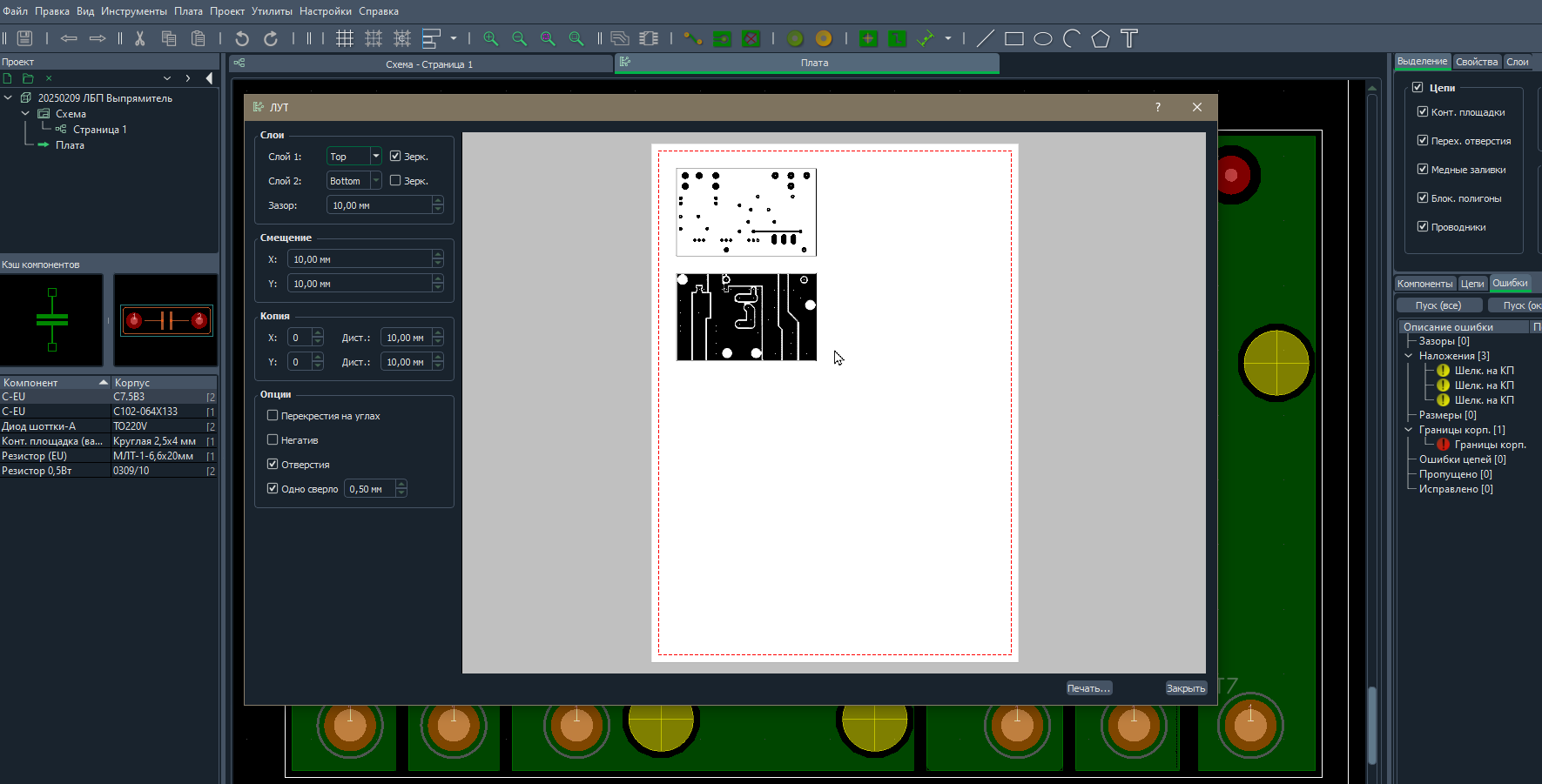Click the Redo arrow icon
The height and width of the screenshot is (784, 1542).
(271, 38)
